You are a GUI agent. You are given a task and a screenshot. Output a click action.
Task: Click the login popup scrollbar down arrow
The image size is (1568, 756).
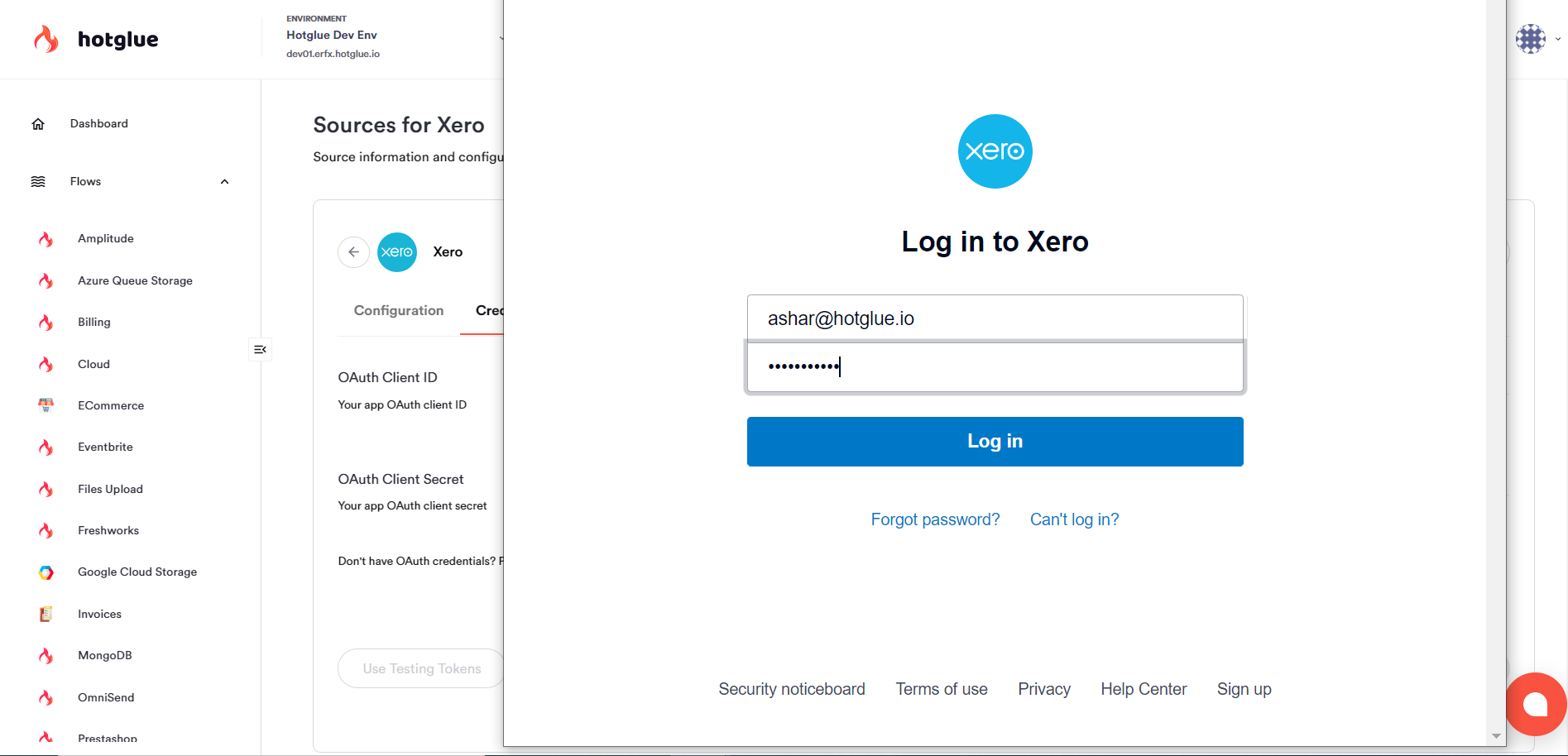[x=1496, y=736]
